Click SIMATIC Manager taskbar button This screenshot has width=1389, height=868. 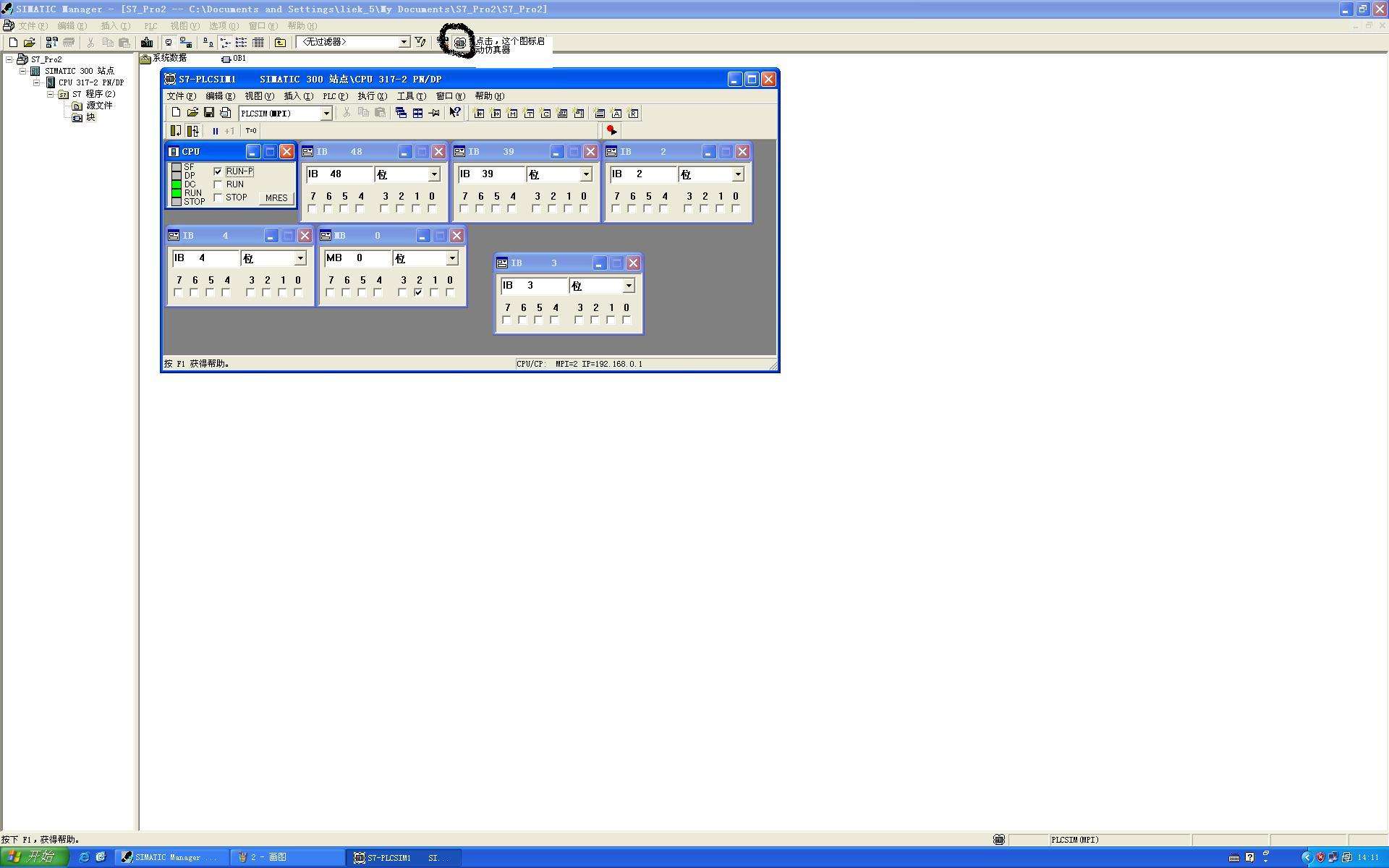click(170, 857)
